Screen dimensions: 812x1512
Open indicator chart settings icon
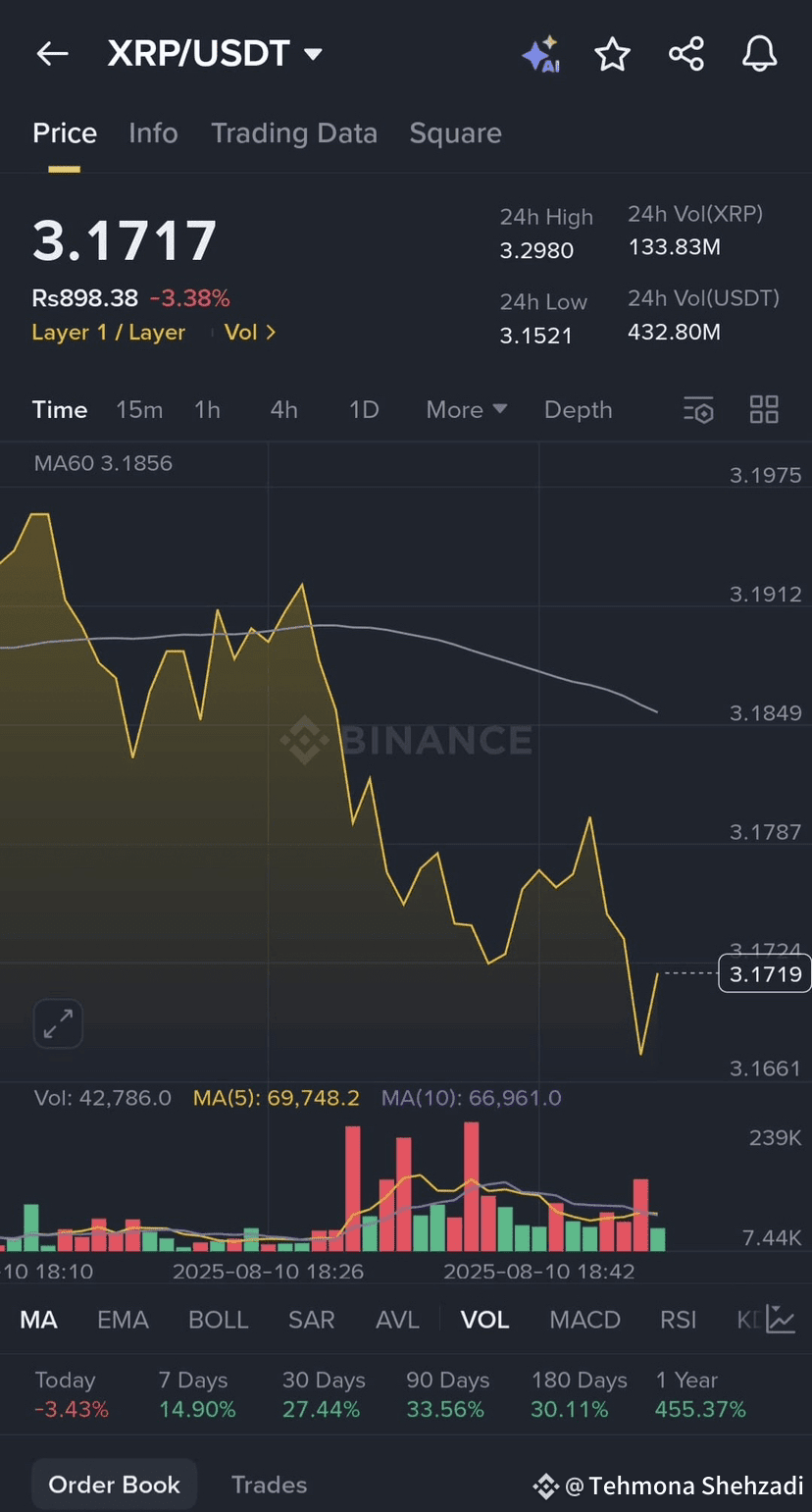tap(781, 1320)
